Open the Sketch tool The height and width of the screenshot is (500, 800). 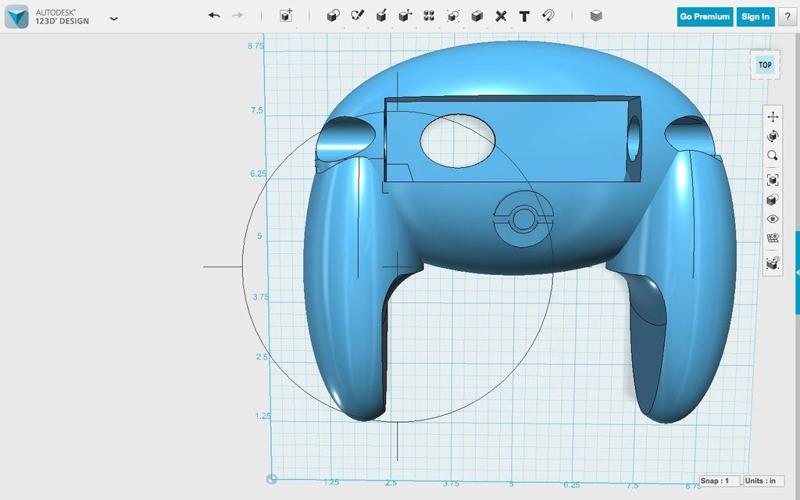tap(357, 16)
